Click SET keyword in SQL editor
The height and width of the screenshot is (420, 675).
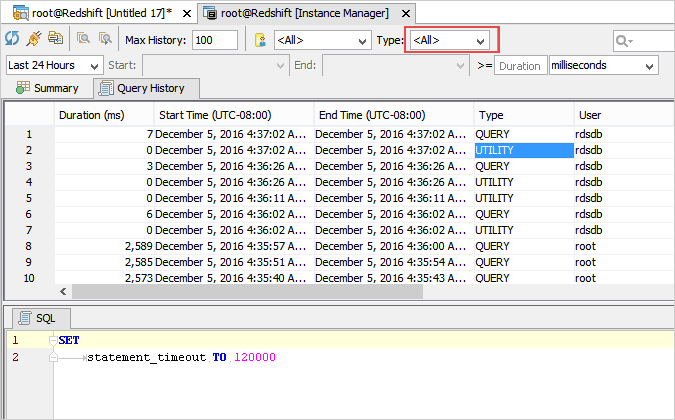(x=69, y=340)
